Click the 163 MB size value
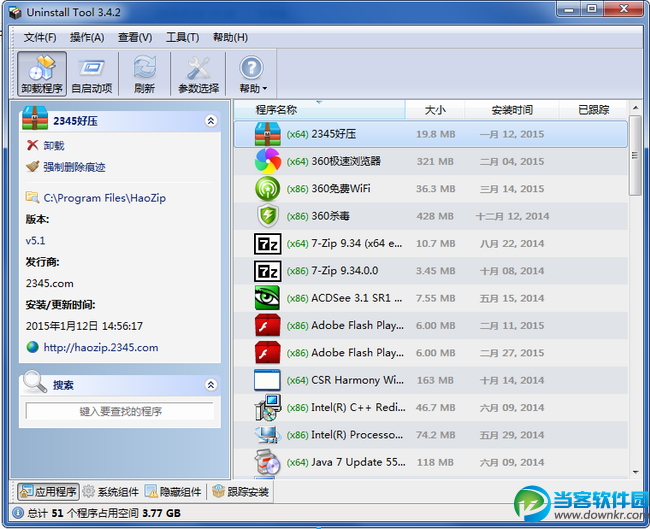Screen dimensions: 650x529 [x=435, y=380]
